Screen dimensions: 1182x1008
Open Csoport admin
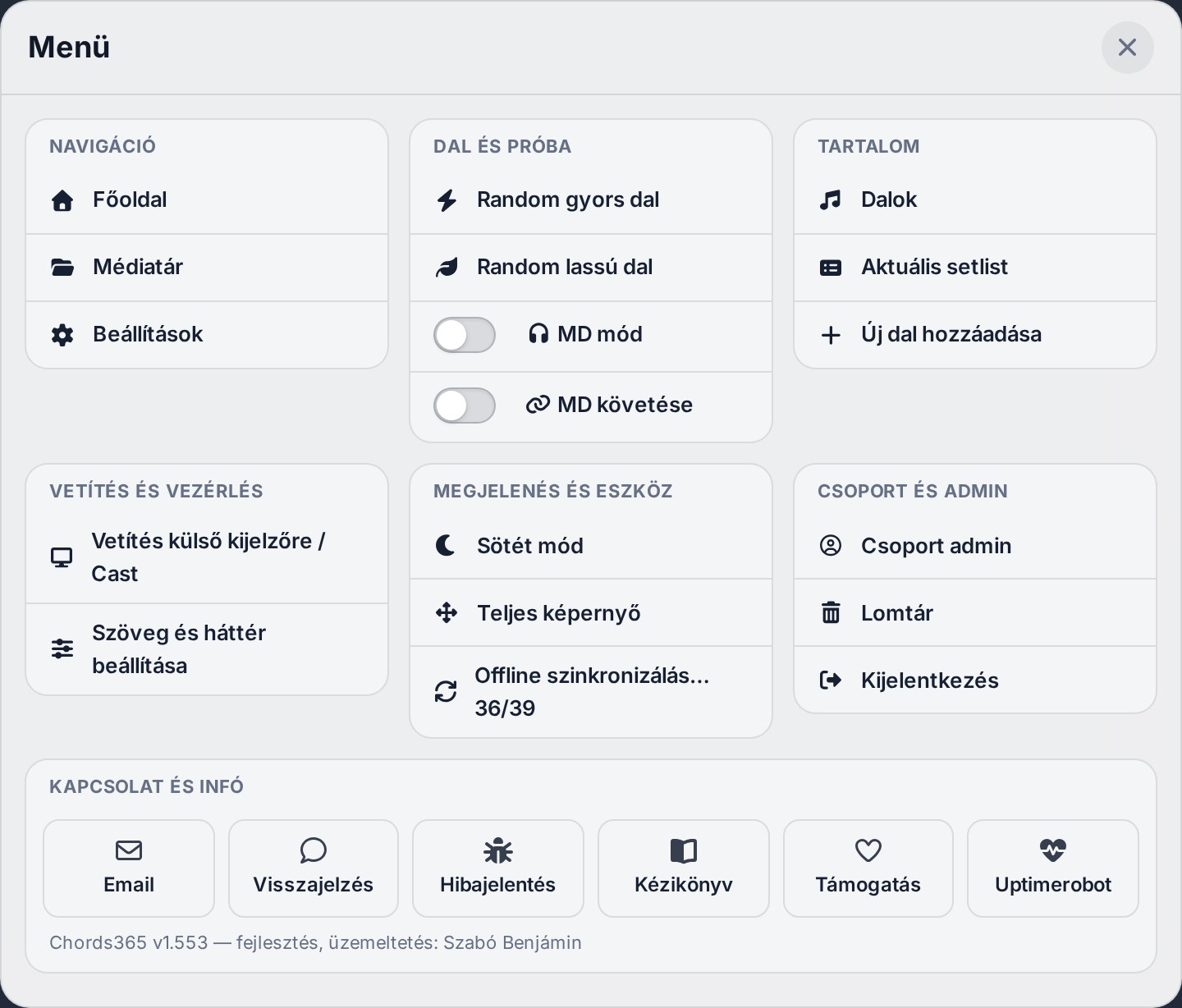pos(975,545)
